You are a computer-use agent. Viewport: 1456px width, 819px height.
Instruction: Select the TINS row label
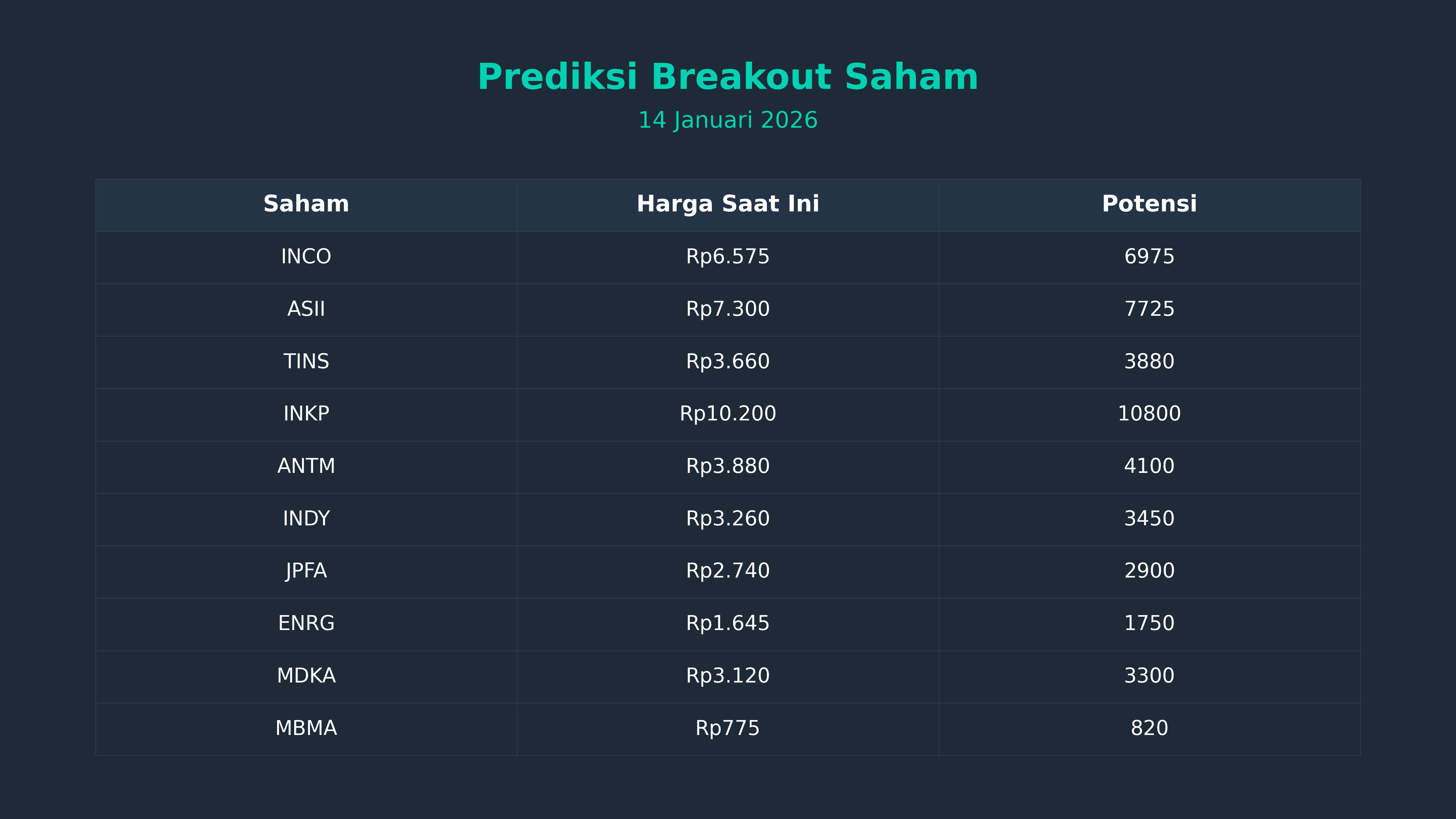306,362
